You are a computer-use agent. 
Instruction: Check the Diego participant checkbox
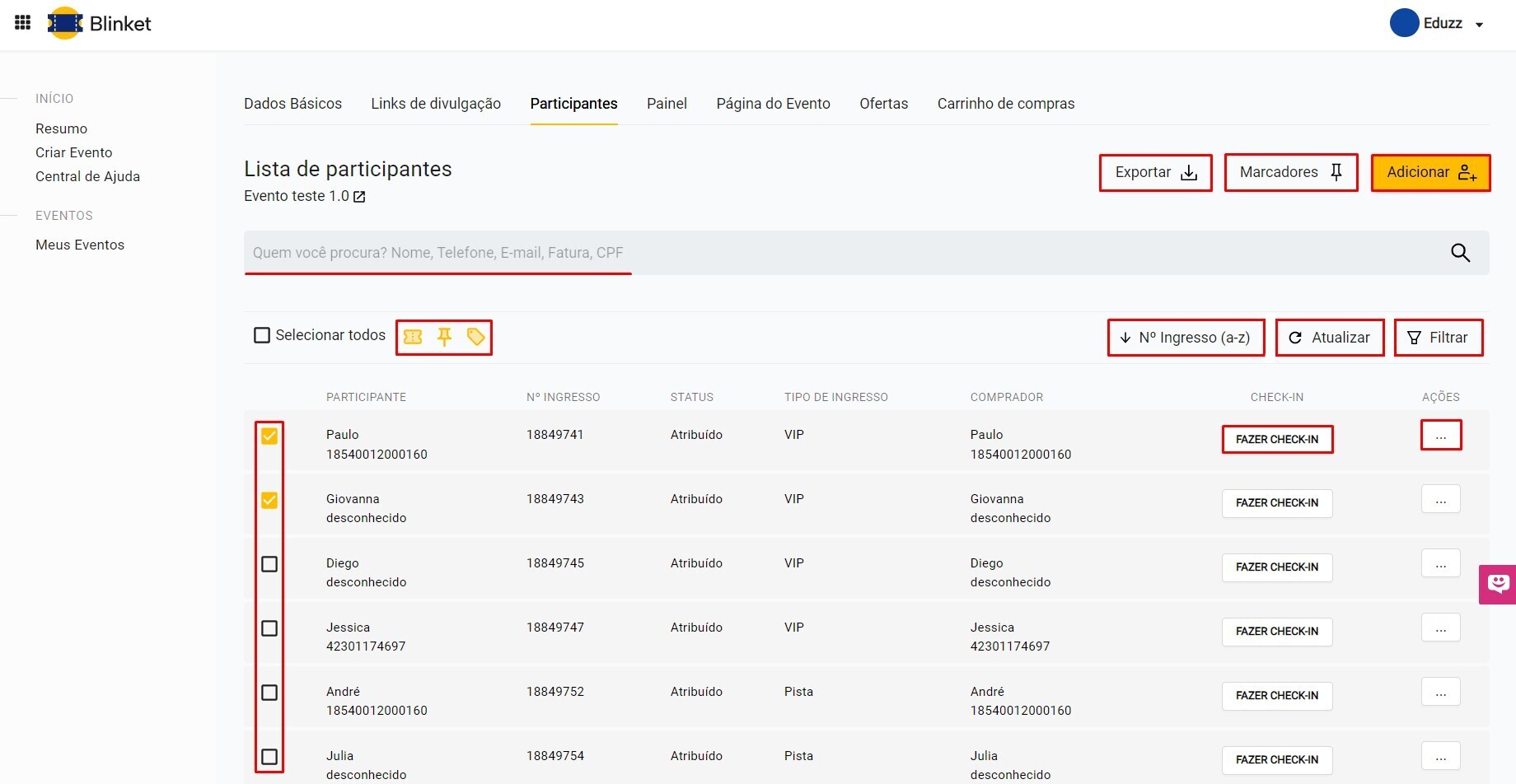coord(269,564)
